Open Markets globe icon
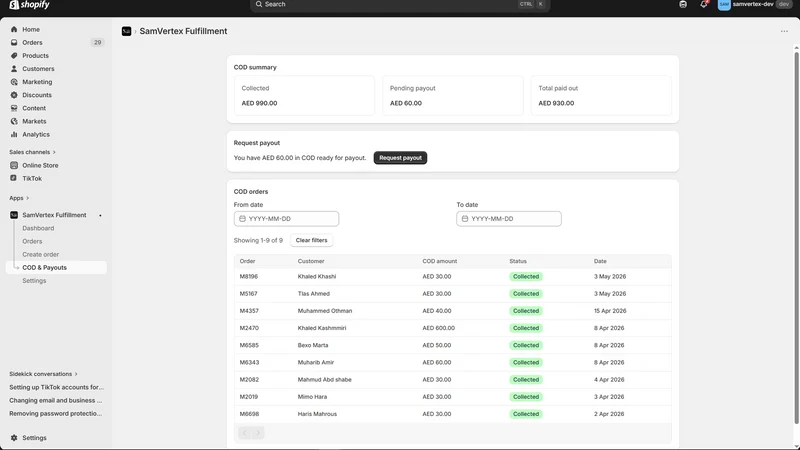 (14, 121)
